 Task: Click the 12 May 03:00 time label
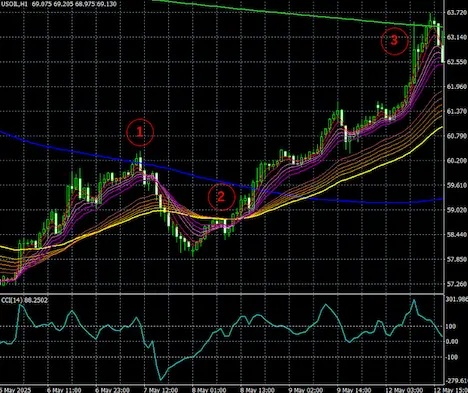(x=404, y=390)
